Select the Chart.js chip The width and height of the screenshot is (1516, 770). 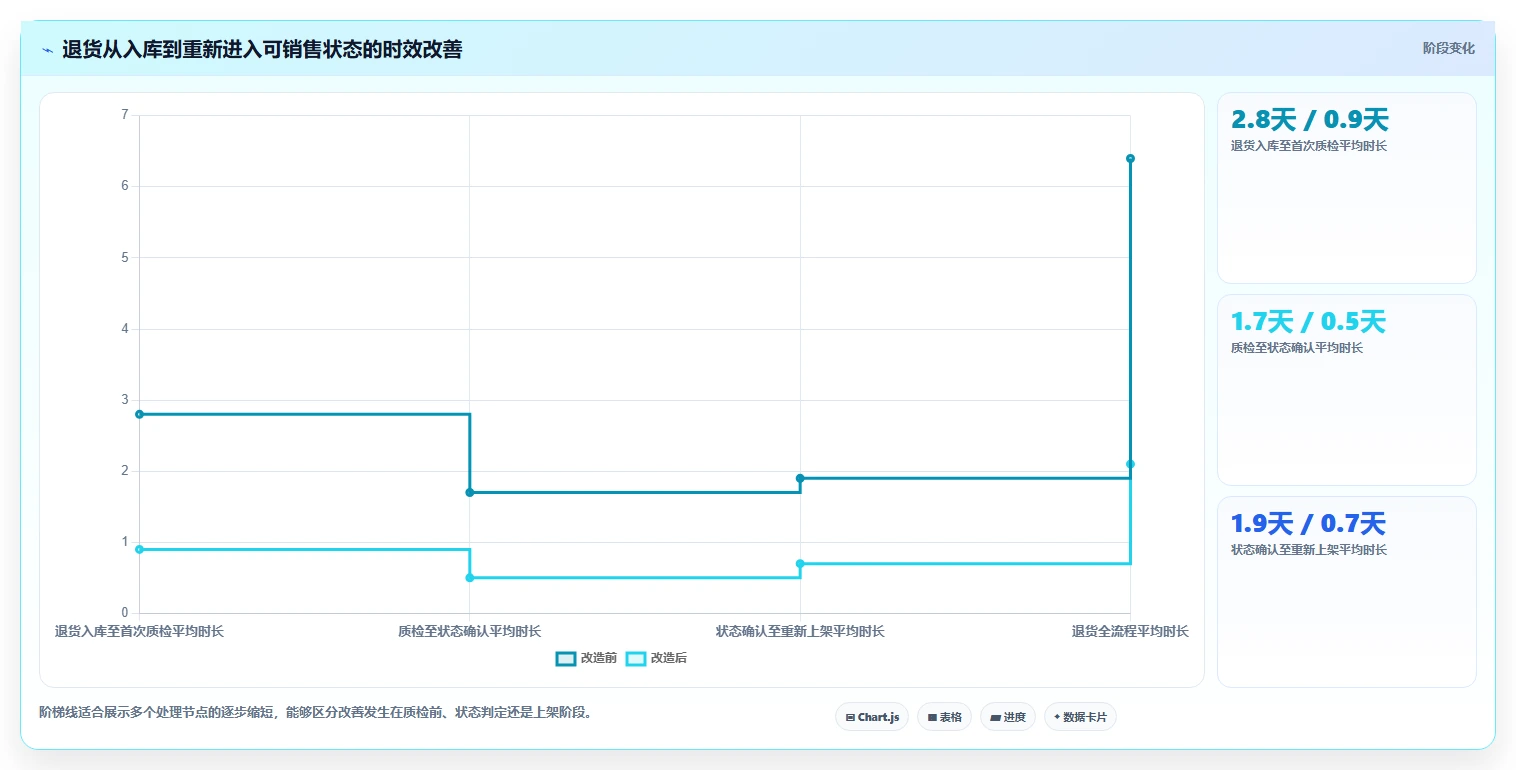coord(872,717)
